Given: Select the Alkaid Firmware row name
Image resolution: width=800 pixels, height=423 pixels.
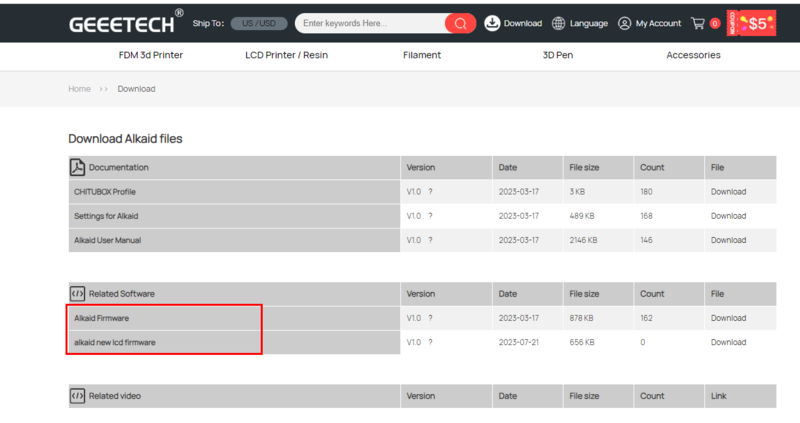Looking at the screenshot, I should tap(102, 318).
